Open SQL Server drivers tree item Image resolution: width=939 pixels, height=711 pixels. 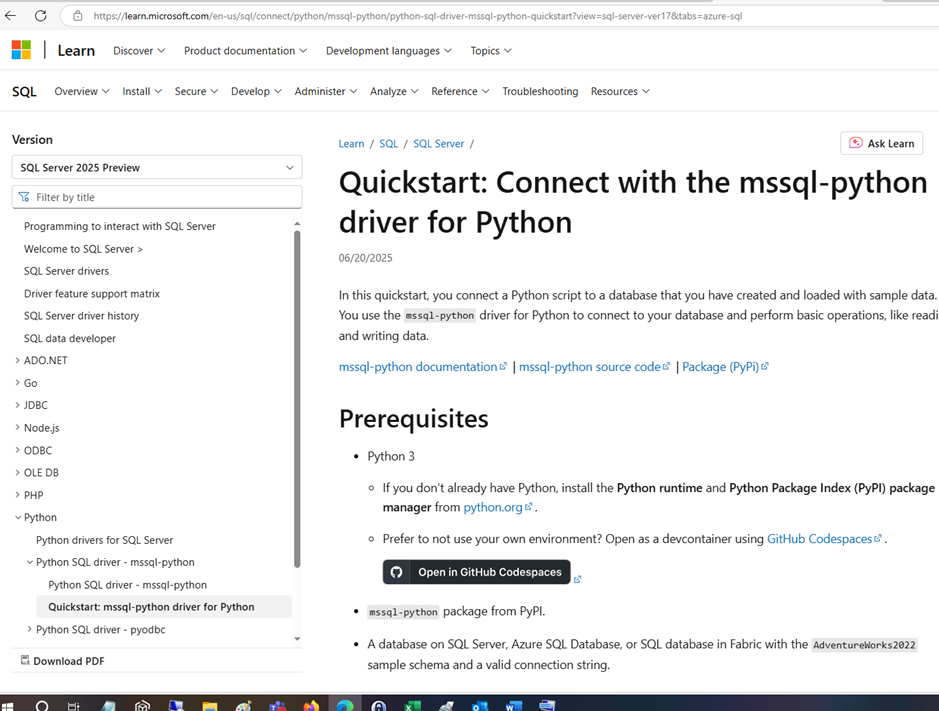[66, 271]
